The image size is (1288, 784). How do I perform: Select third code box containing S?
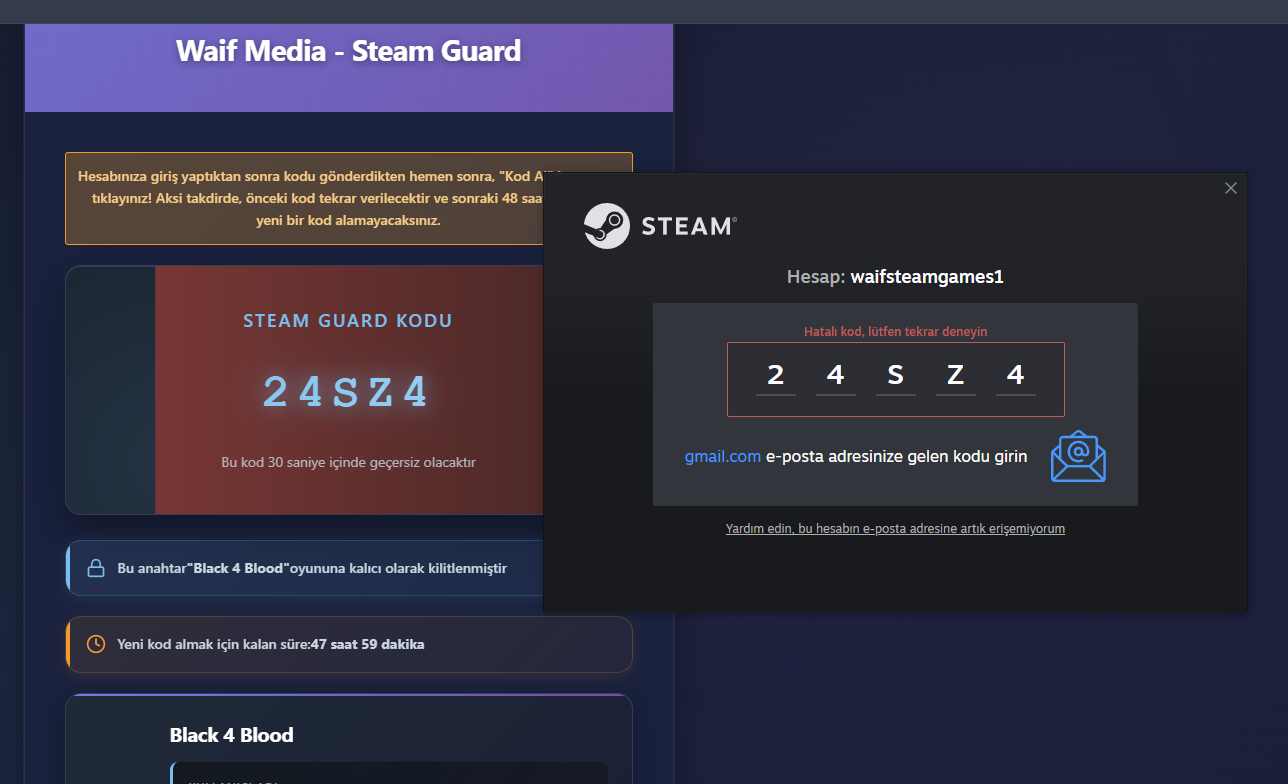click(x=896, y=376)
